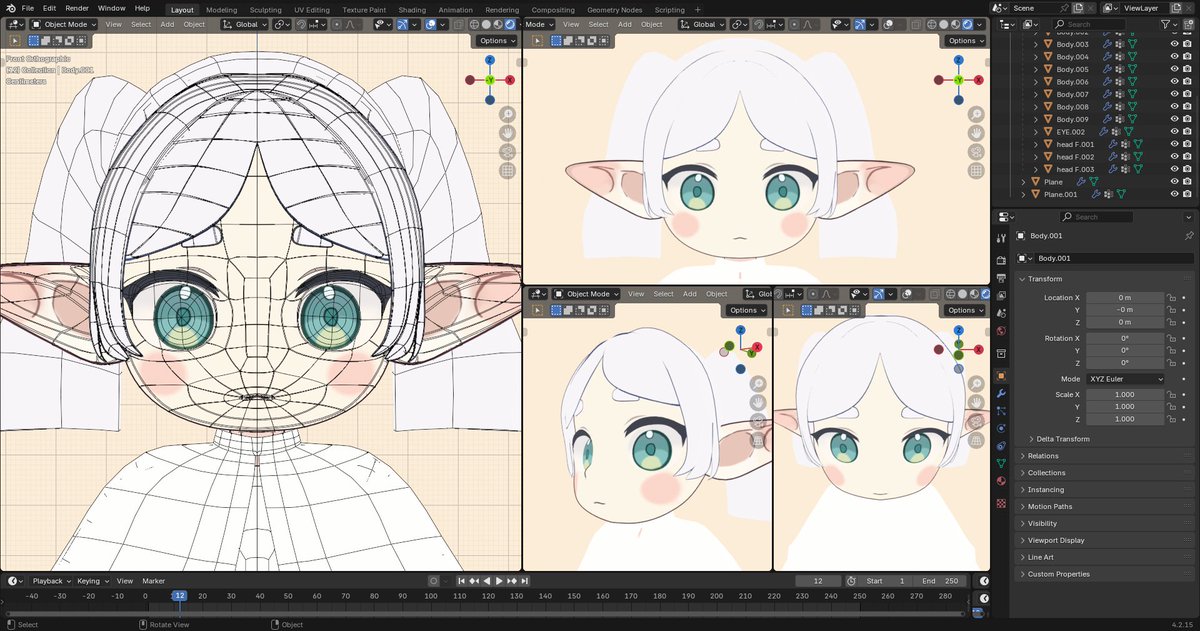Lock the Location X value
This screenshot has height=631, width=1200.
(x=1172, y=298)
